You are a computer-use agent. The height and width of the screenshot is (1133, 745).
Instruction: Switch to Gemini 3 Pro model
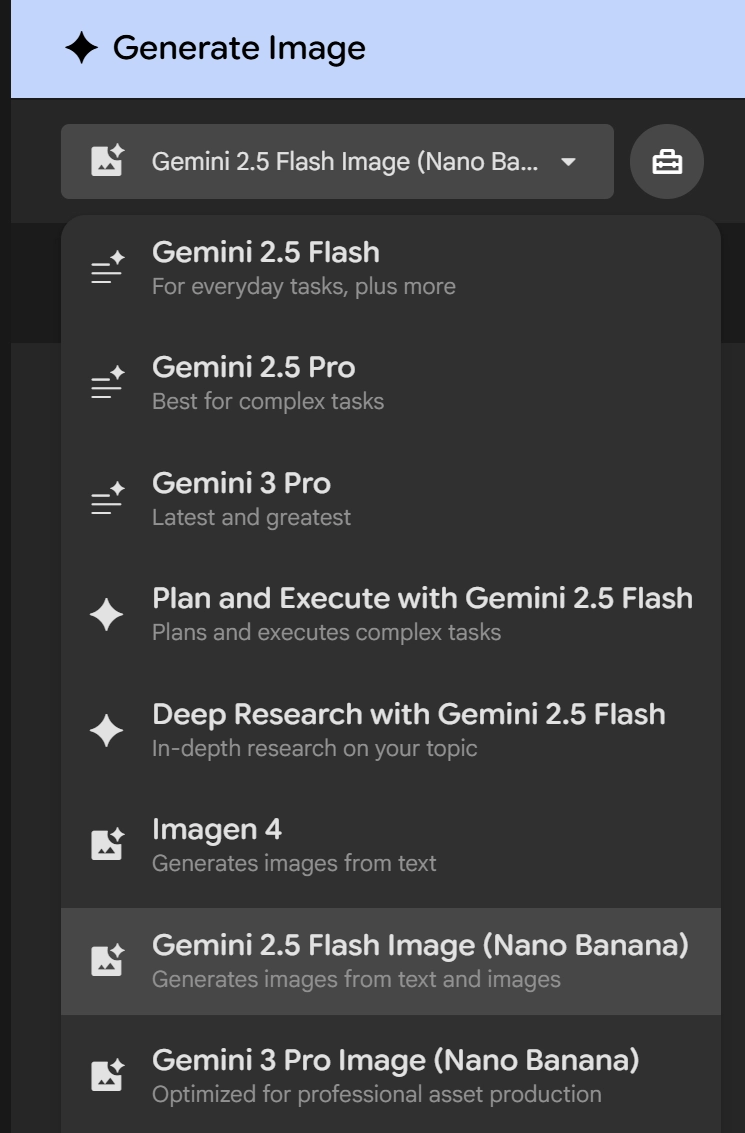click(x=390, y=499)
